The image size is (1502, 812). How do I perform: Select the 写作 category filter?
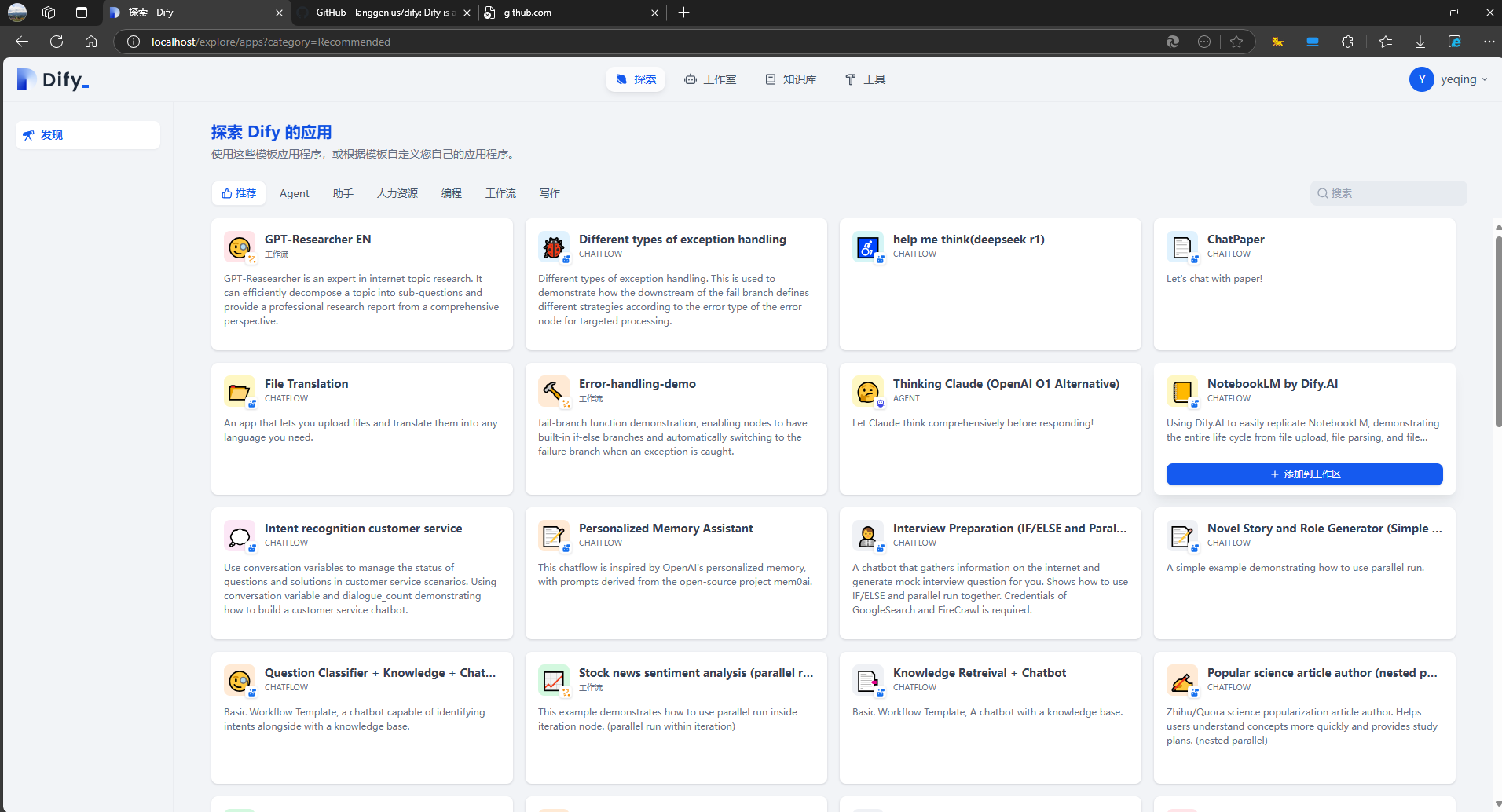click(x=550, y=193)
